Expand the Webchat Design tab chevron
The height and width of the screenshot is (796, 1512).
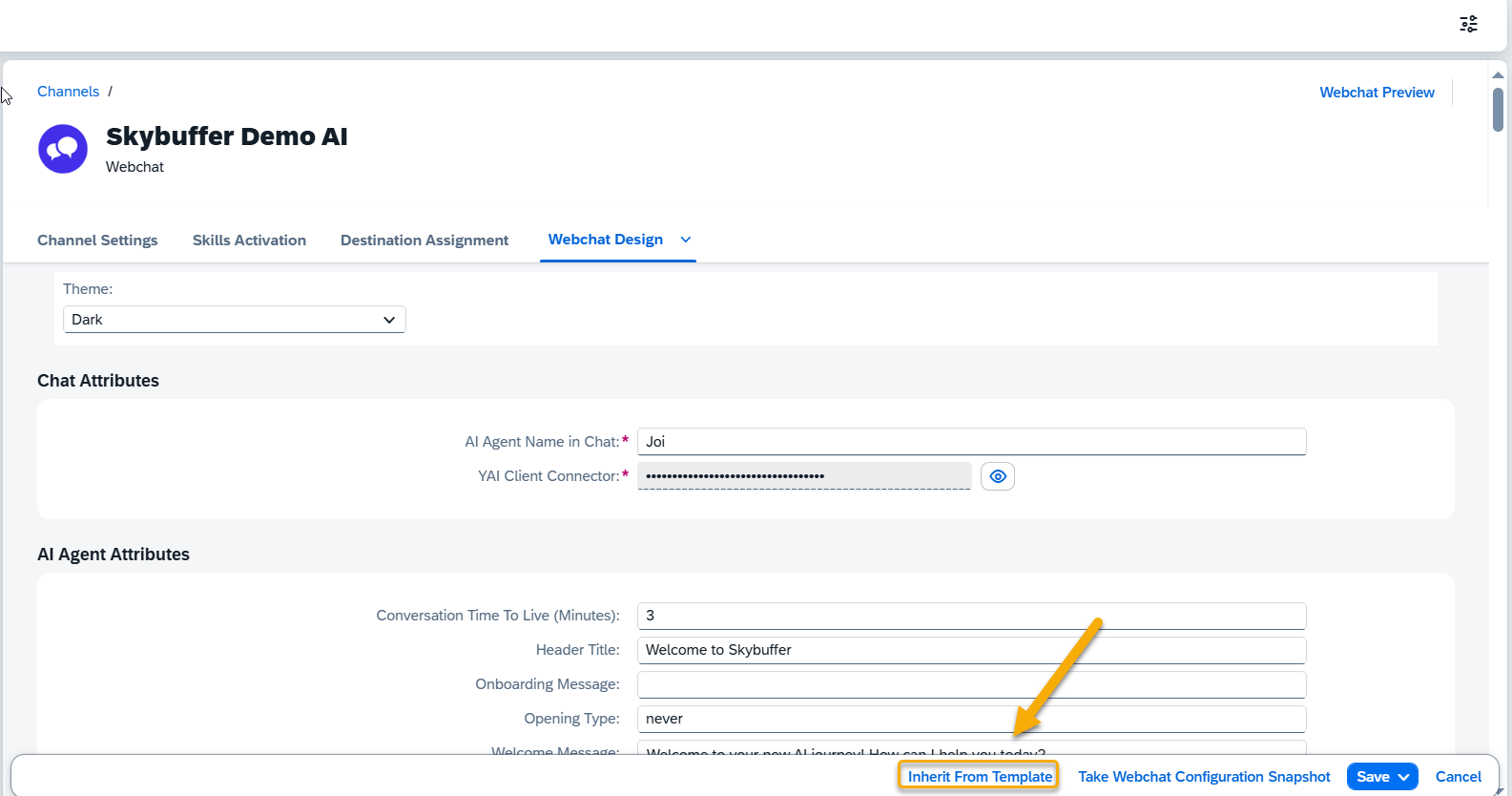[x=685, y=240]
